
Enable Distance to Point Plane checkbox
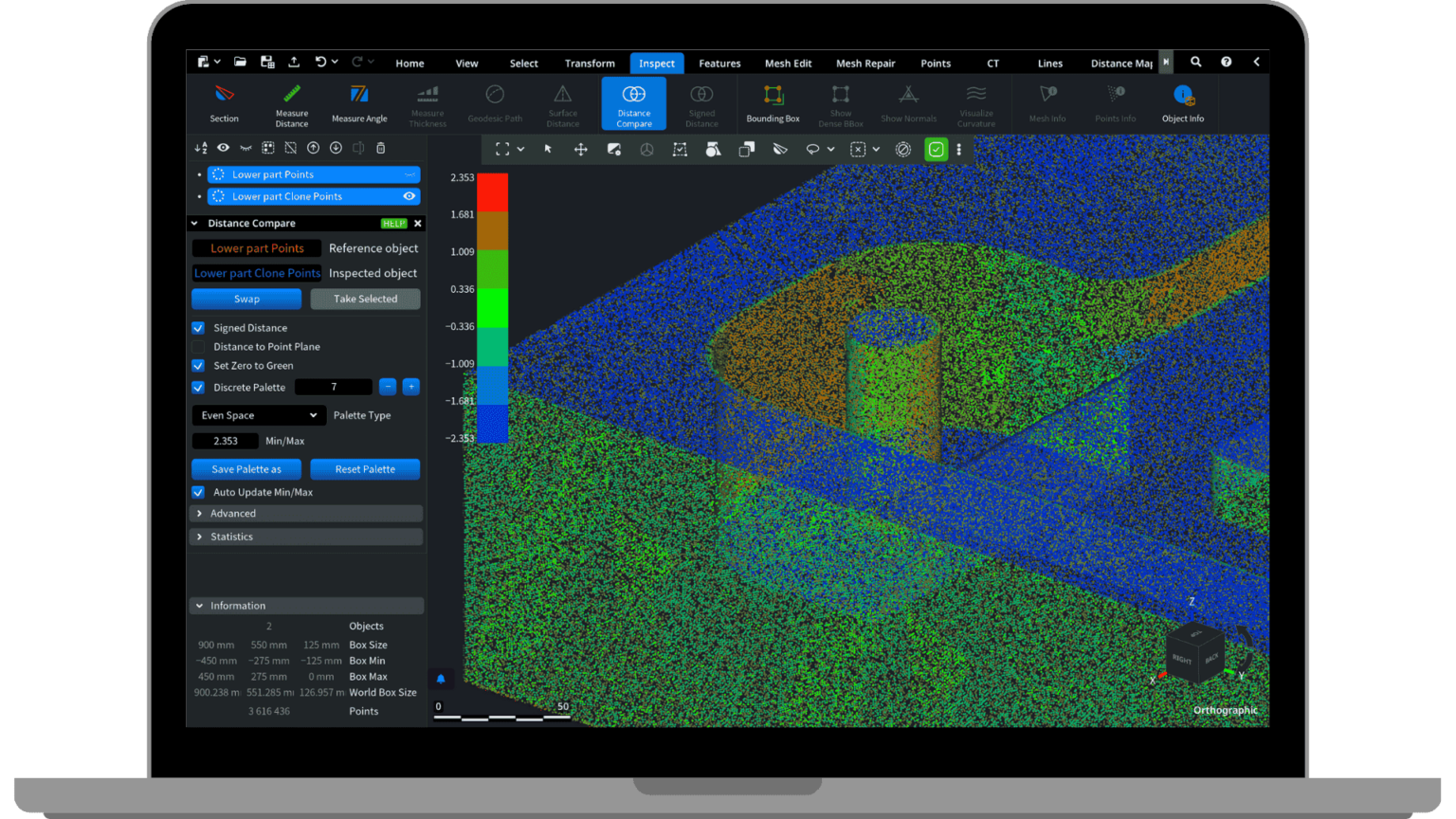[x=198, y=347]
